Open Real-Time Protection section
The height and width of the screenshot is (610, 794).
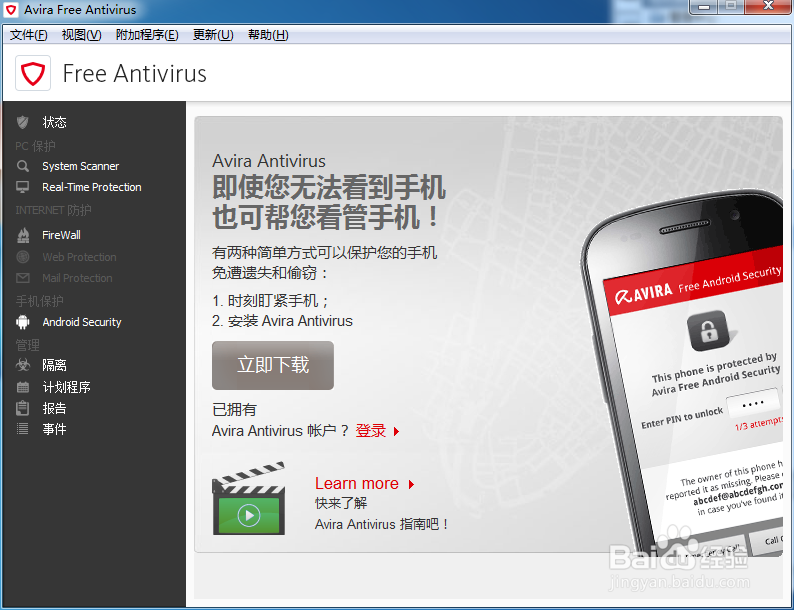point(92,187)
